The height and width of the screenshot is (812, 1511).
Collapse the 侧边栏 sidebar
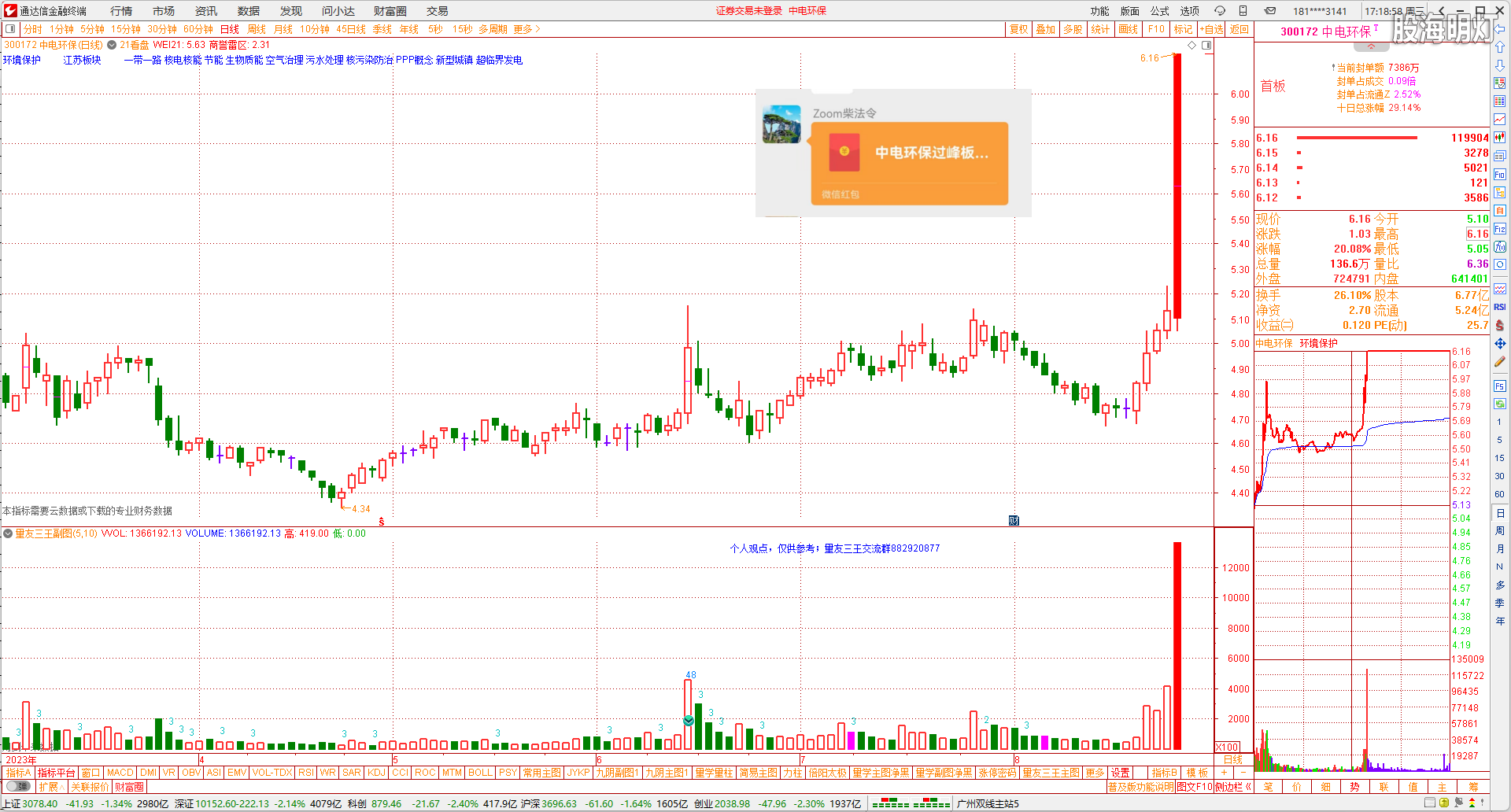pos(1233,786)
